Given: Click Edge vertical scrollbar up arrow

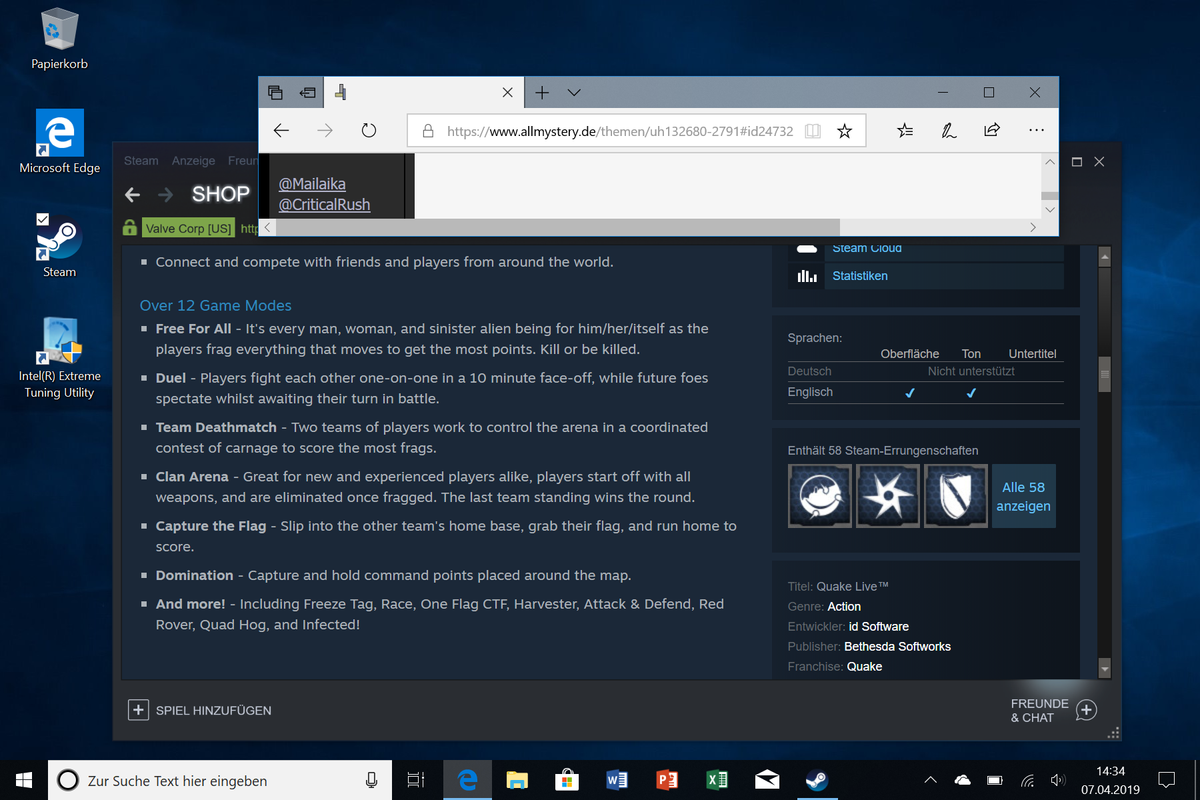Looking at the screenshot, I should pyautogui.click(x=1049, y=162).
